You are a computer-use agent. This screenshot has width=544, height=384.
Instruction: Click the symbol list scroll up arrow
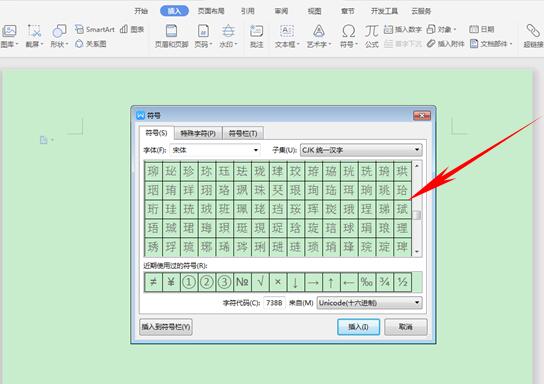(x=417, y=166)
